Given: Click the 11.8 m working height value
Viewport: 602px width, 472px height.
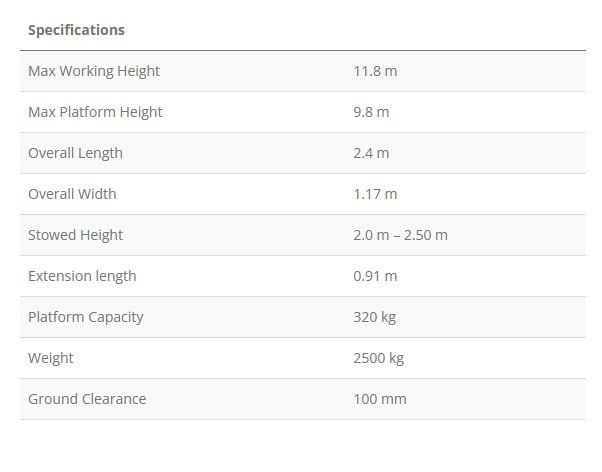Looking at the screenshot, I should pyautogui.click(x=376, y=71).
